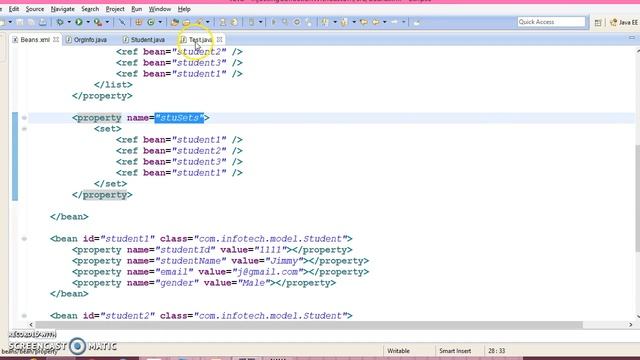Click the Run External Tools icon
Screen dimensions: 640x360
(98, 22)
